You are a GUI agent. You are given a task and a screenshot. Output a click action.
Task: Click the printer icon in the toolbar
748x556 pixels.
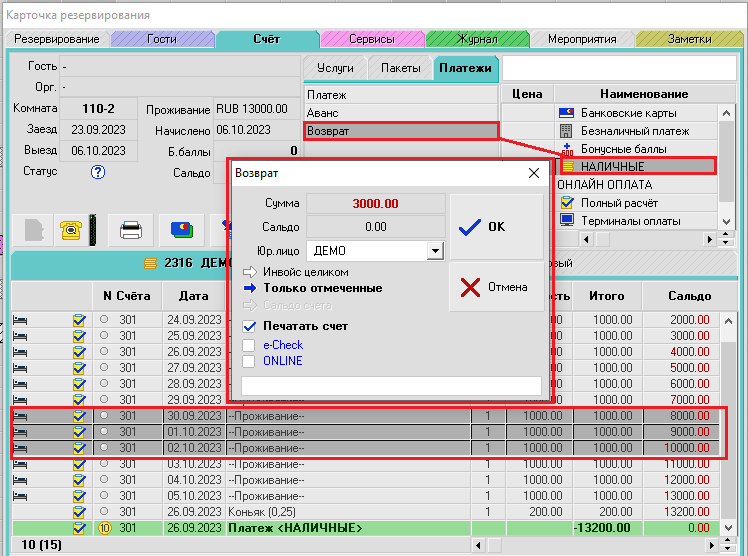pyautogui.click(x=130, y=229)
